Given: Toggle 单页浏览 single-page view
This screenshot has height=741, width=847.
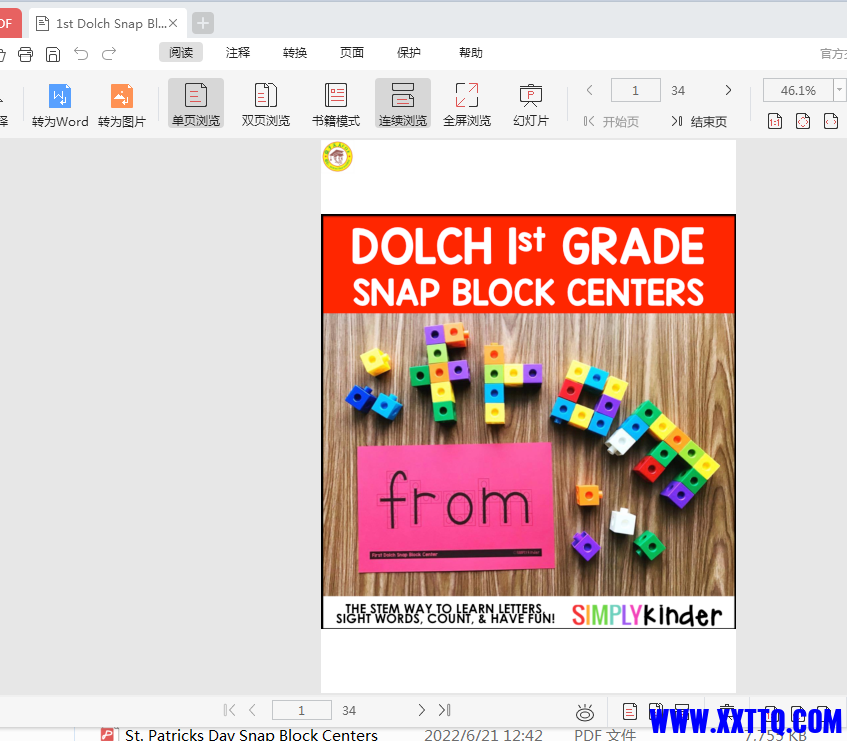Looking at the screenshot, I should point(196,104).
